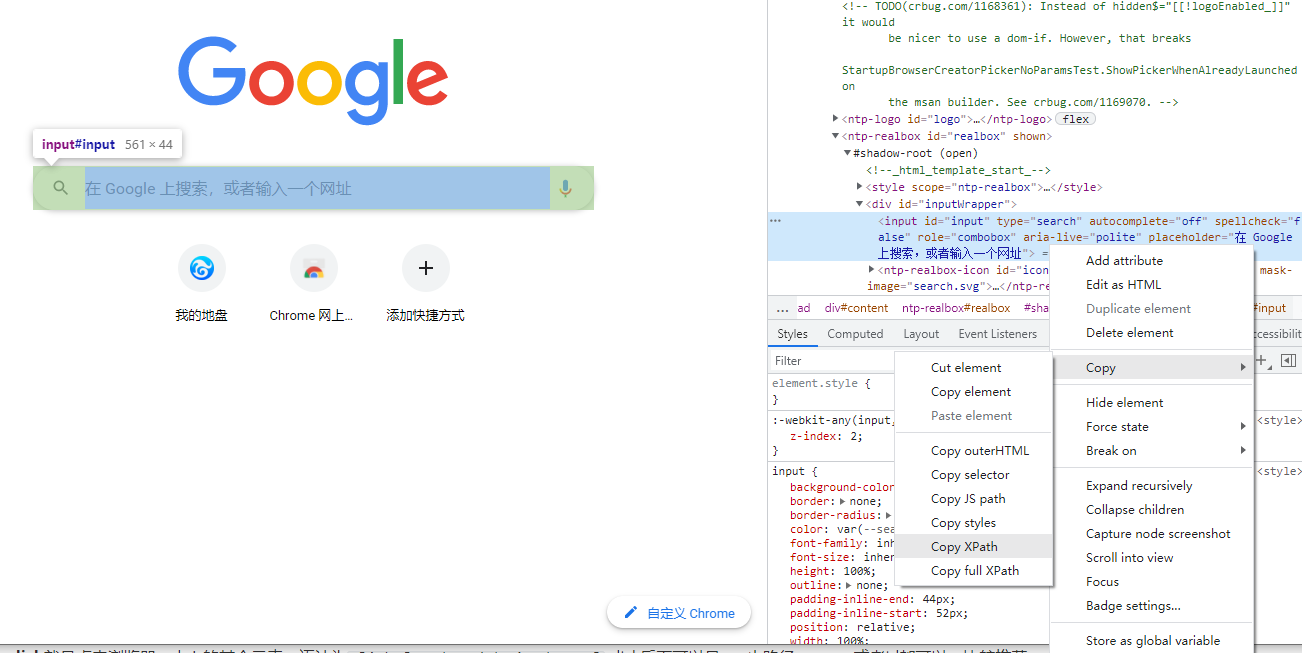This screenshot has height=653, width=1302.
Task: Open the 我的地盘 shortcut icon
Action: [x=201, y=268]
